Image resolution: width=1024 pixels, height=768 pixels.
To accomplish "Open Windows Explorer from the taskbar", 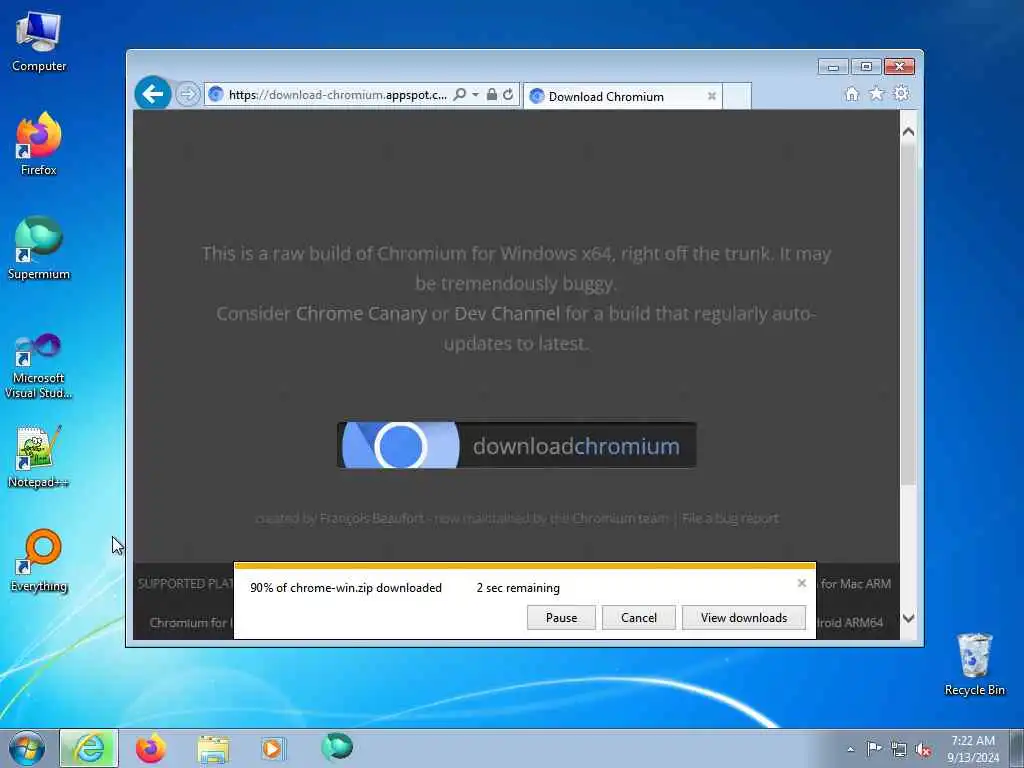I will (213, 748).
